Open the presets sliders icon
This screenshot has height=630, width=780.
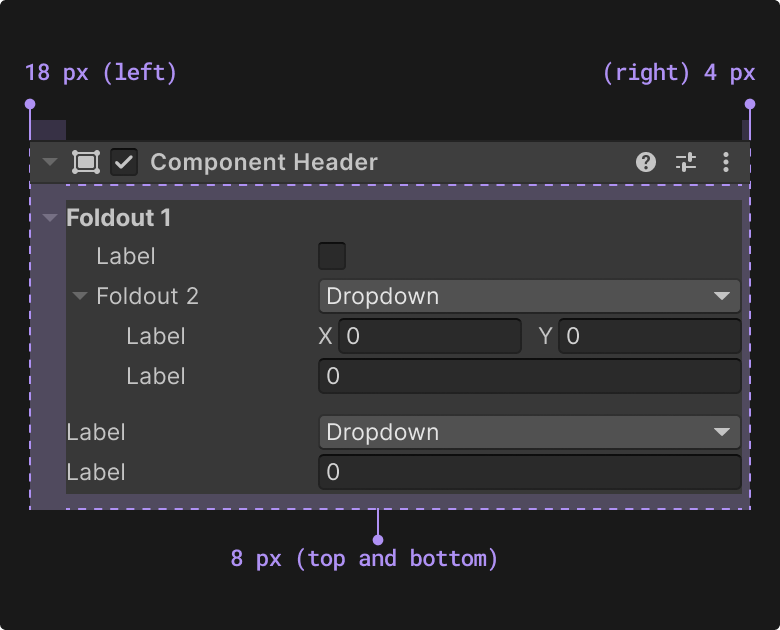[x=686, y=162]
